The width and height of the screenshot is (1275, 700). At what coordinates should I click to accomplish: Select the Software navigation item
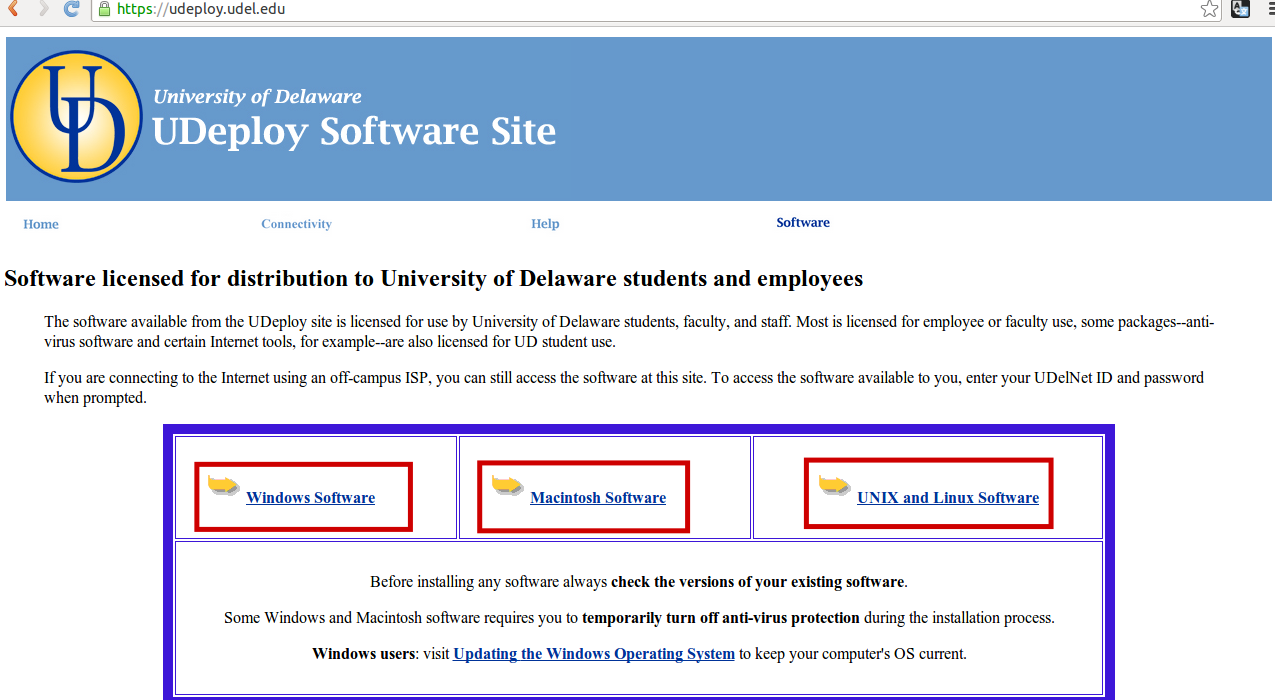tap(803, 223)
